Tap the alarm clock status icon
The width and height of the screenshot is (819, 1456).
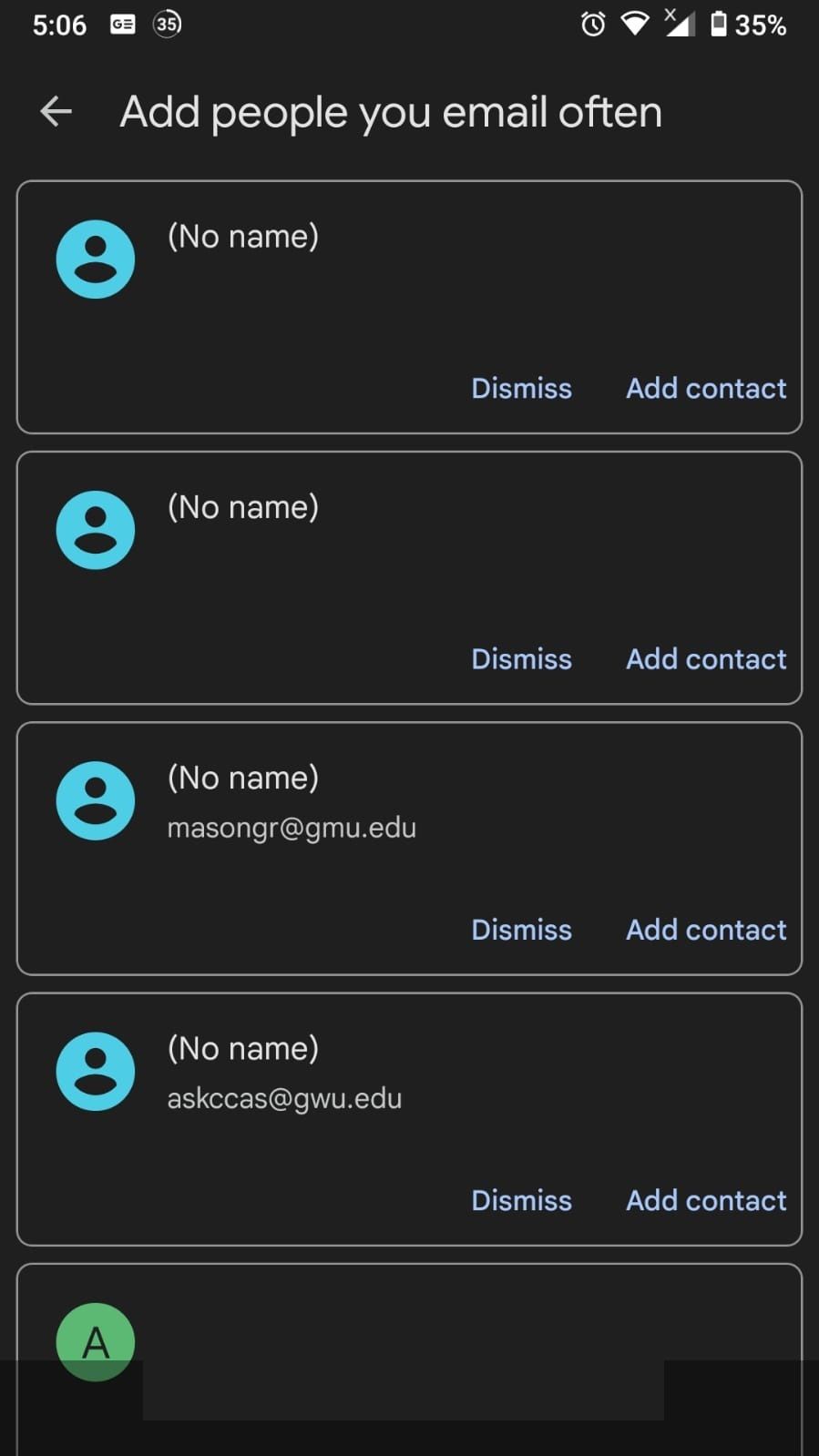593,24
